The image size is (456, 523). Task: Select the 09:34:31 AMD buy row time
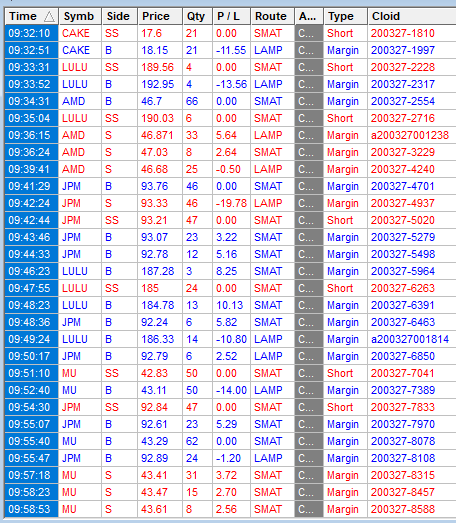point(32,101)
